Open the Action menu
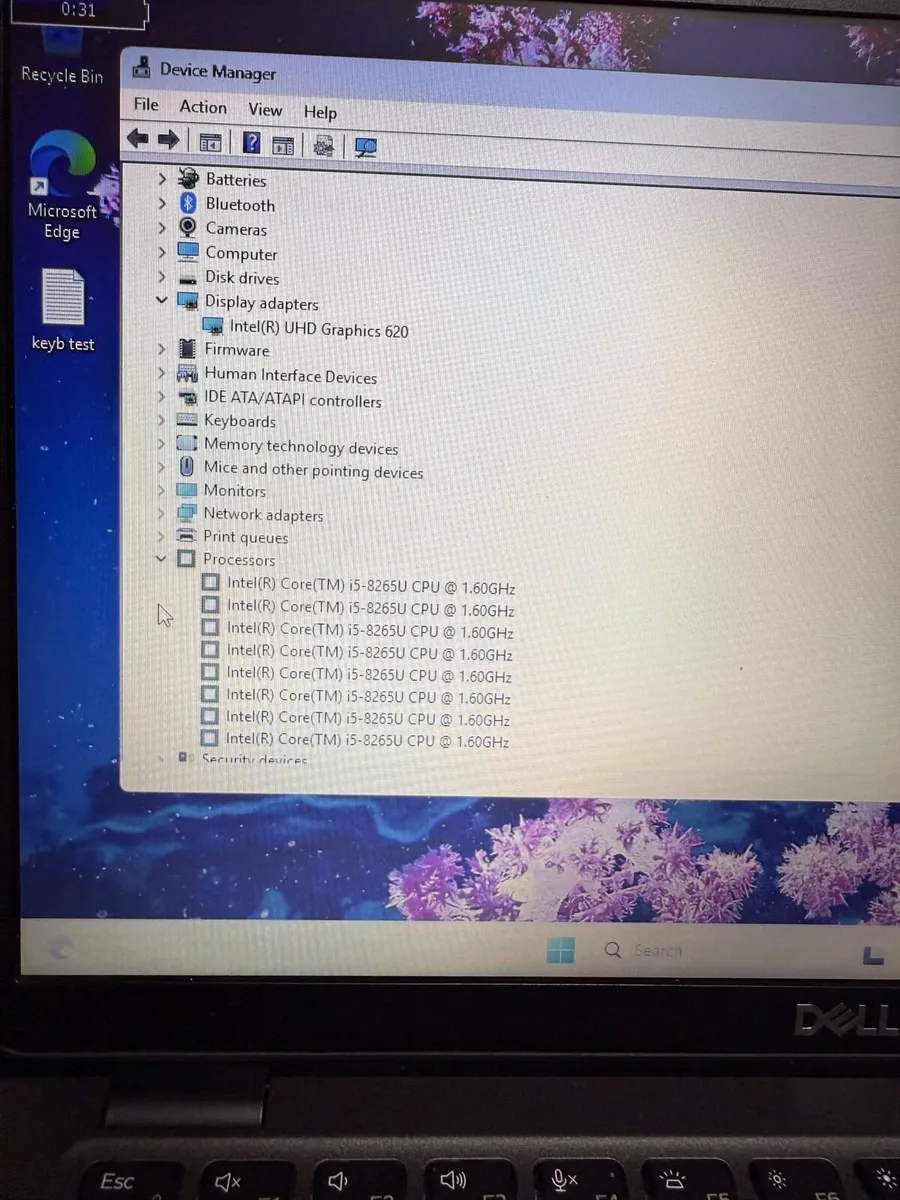Image resolution: width=900 pixels, height=1200 pixels. coord(203,107)
